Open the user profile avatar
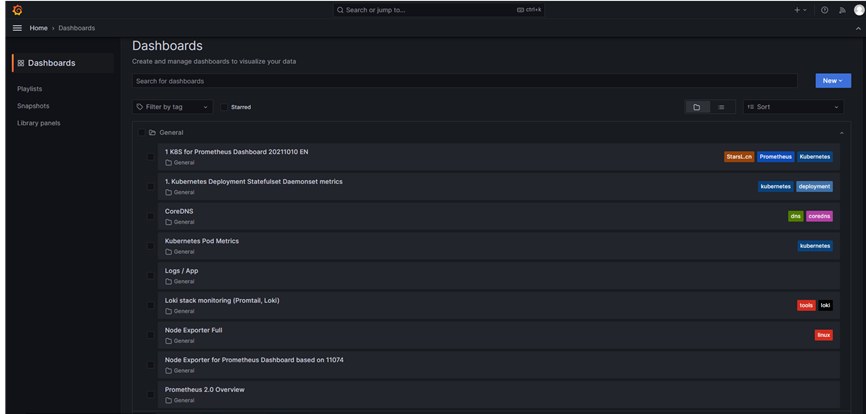This screenshot has width=866, height=414. click(859, 10)
